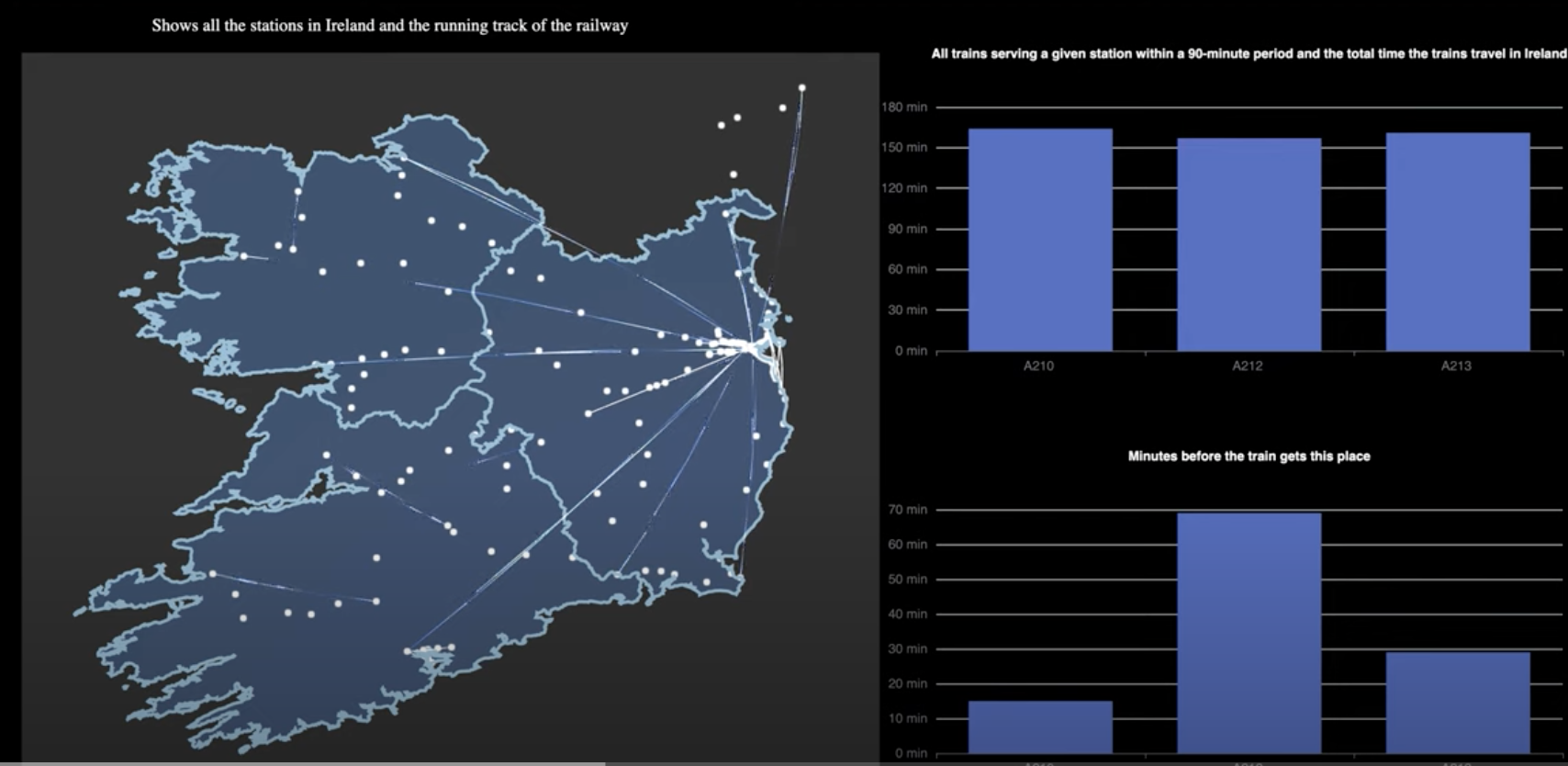
Task: Click the '120 min' axis label
Action: 904,188
